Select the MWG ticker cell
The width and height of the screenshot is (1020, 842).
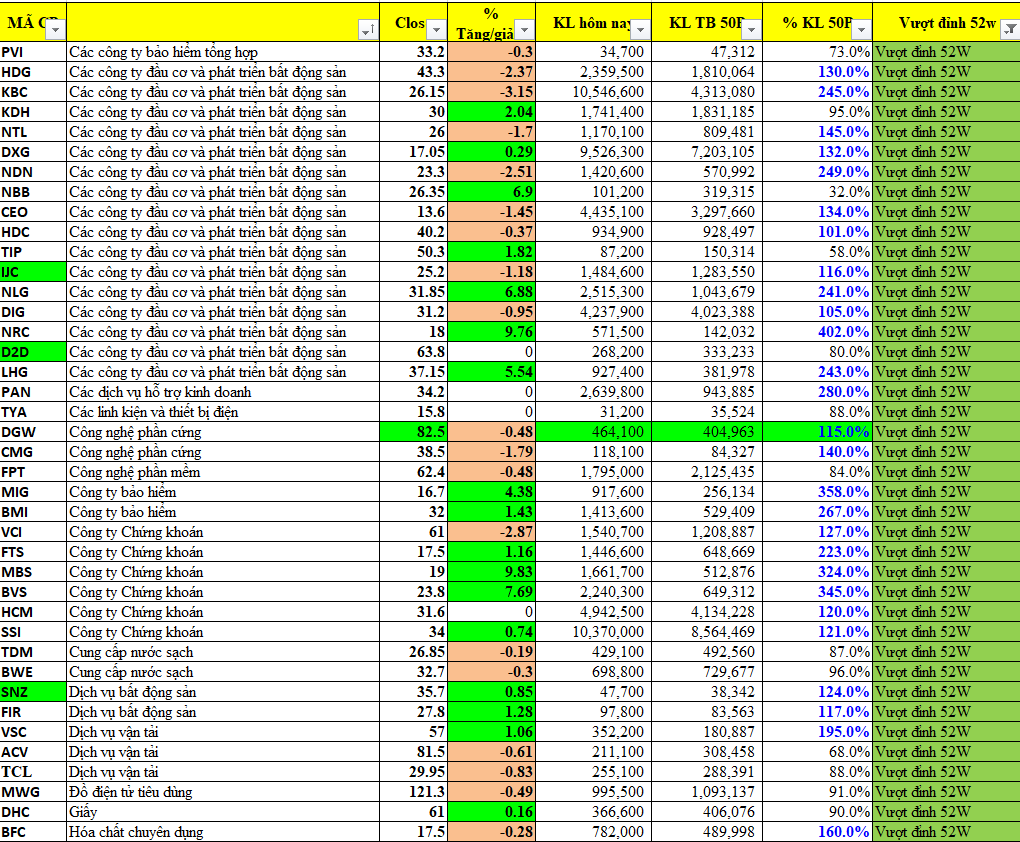pyautogui.click(x=33, y=792)
